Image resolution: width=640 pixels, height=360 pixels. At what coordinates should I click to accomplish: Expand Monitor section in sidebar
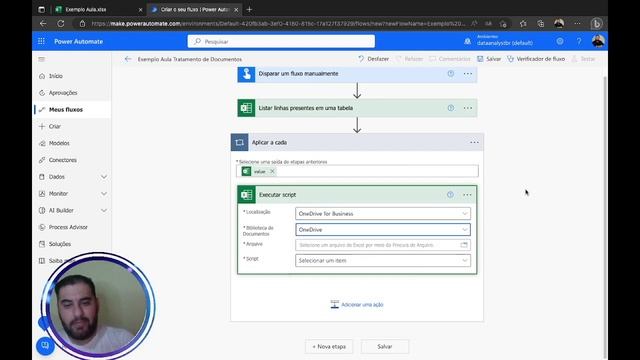click(x=104, y=193)
